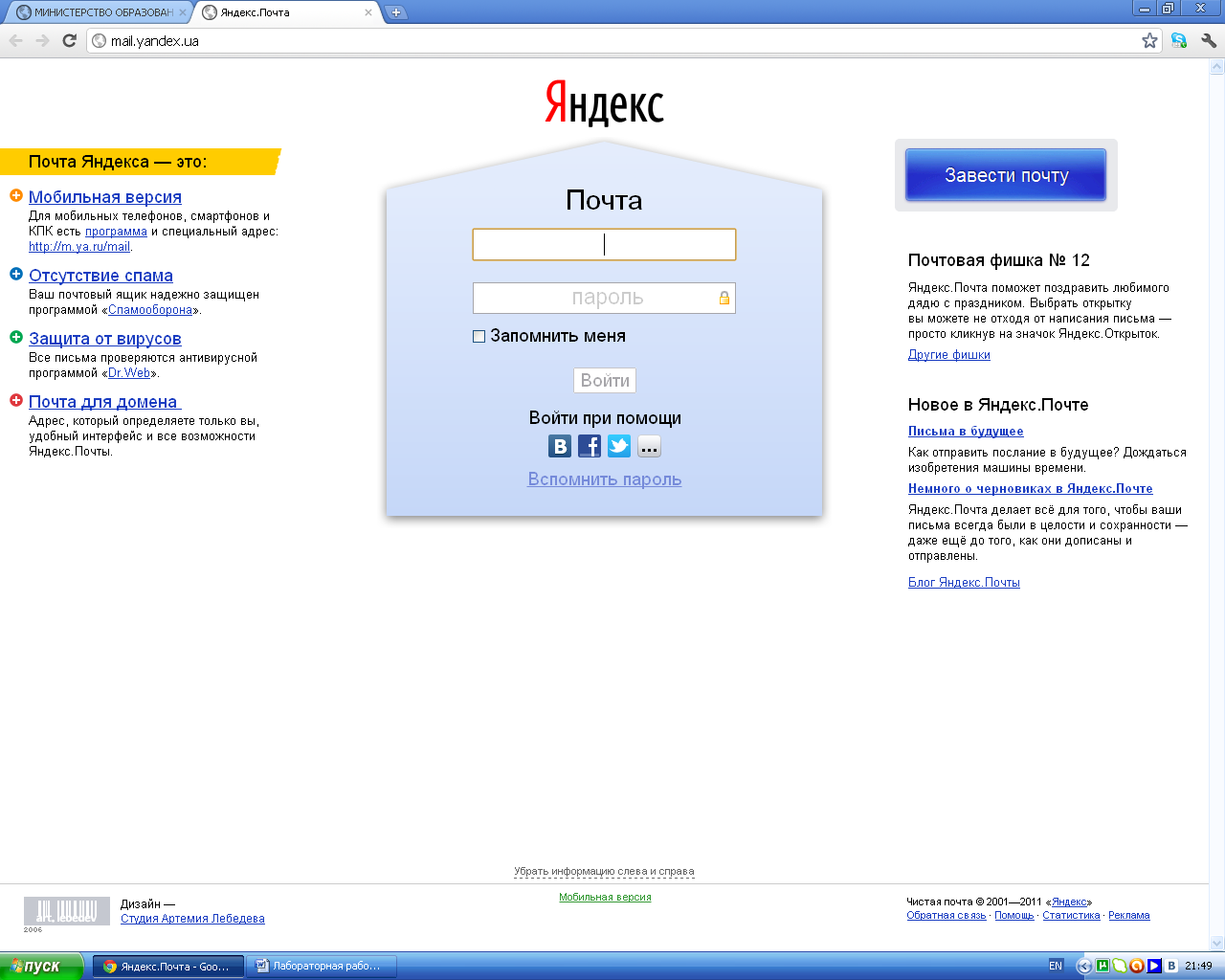The height and width of the screenshot is (980, 1225).
Task: Click the page scrollbar up arrow
Action: coord(1217,67)
